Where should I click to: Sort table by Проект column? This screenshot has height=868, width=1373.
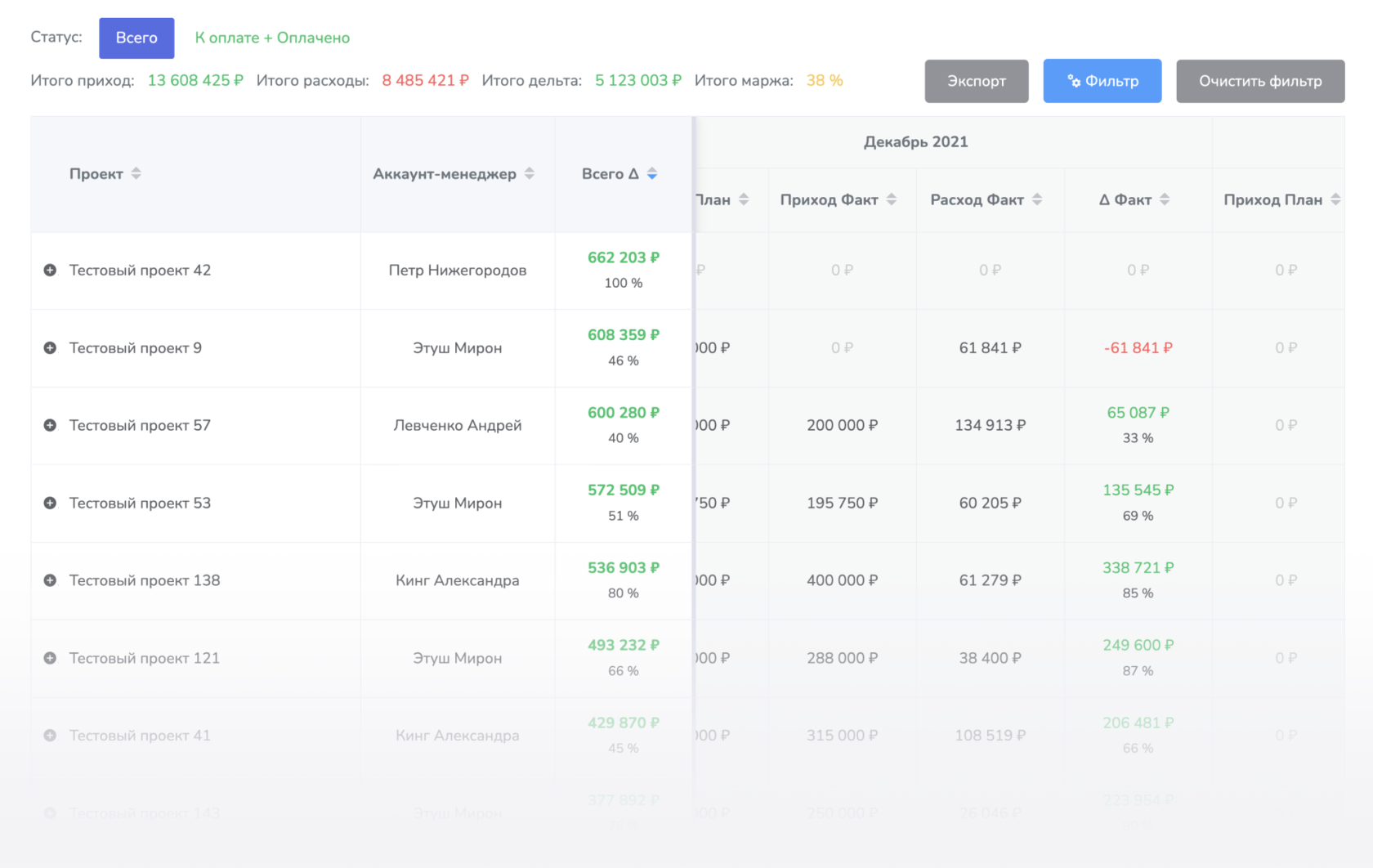[x=136, y=173]
